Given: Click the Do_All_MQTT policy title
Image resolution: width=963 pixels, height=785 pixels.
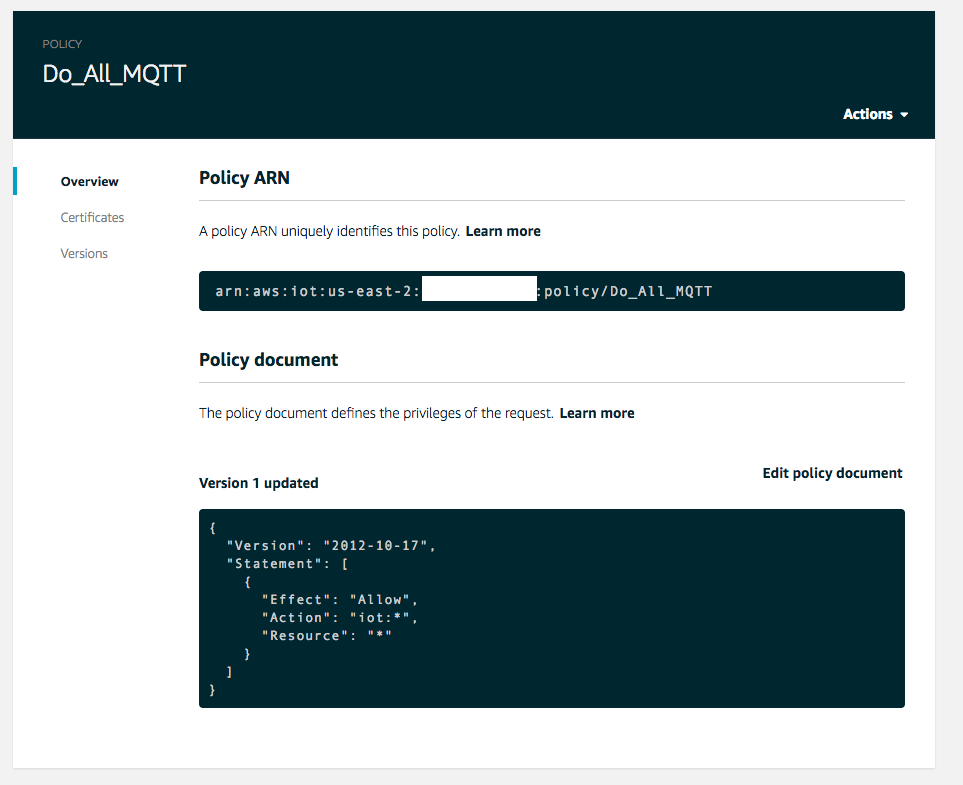Looking at the screenshot, I should [114, 74].
